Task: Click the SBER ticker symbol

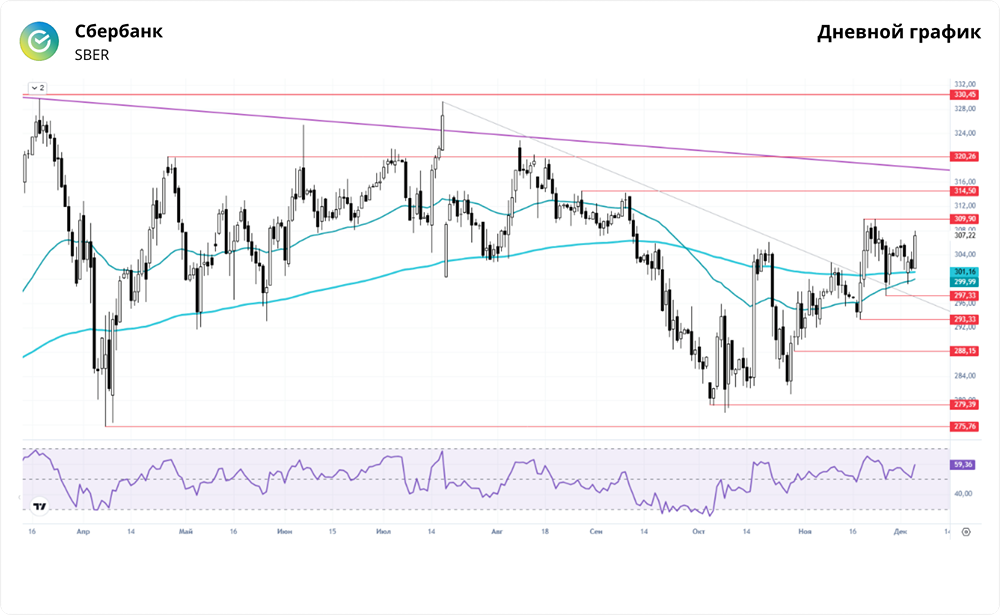Action: [92, 55]
